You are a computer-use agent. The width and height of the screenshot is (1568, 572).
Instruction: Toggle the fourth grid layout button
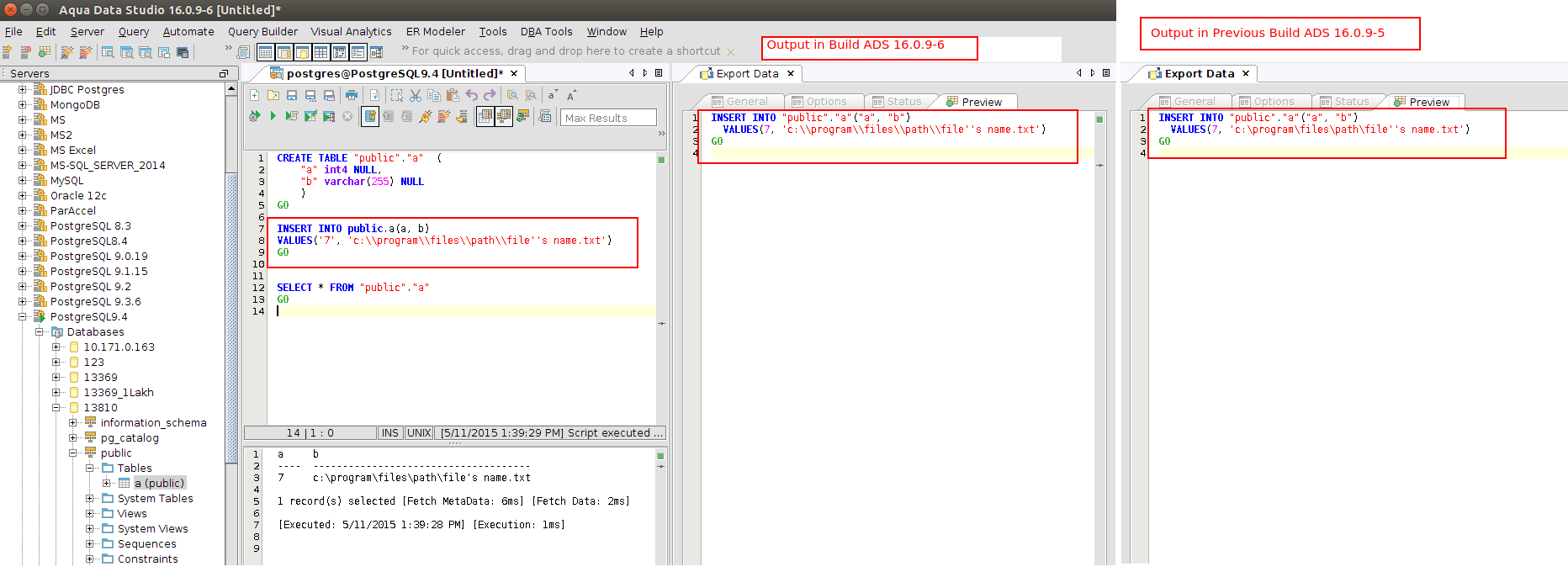point(320,52)
